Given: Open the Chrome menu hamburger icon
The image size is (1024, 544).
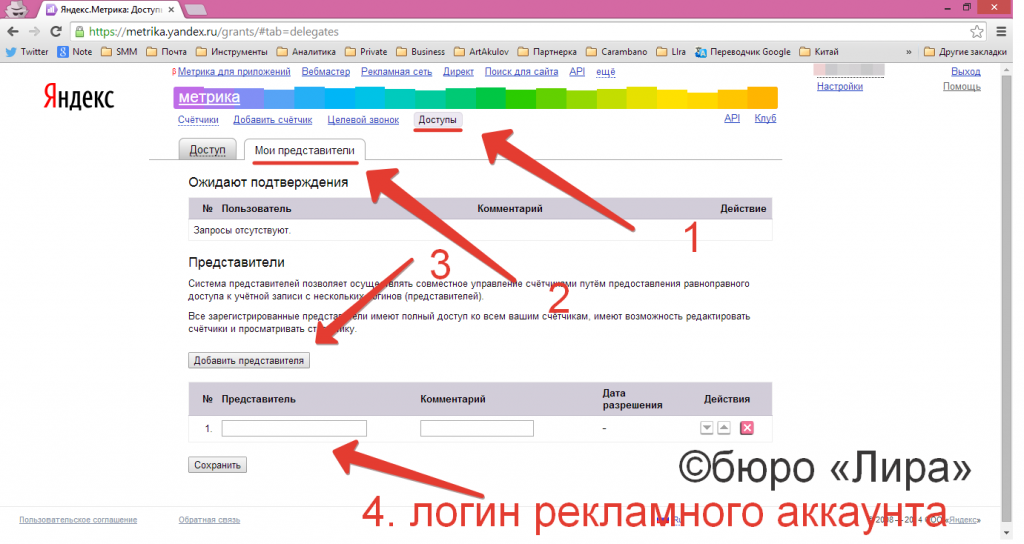Looking at the screenshot, I should click(x=1001, y=31).
